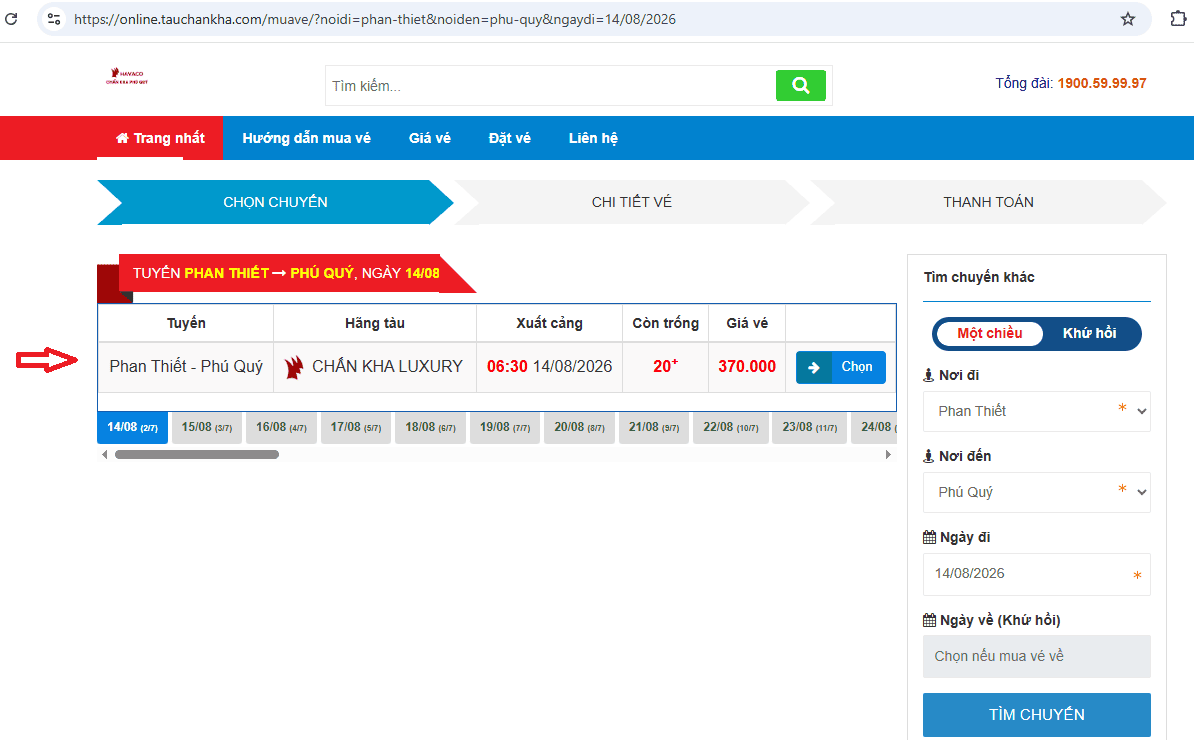Click the TÌM CHUYẾN button
The width and height of the screenshot is (1194, 740).
point(1036,714)
